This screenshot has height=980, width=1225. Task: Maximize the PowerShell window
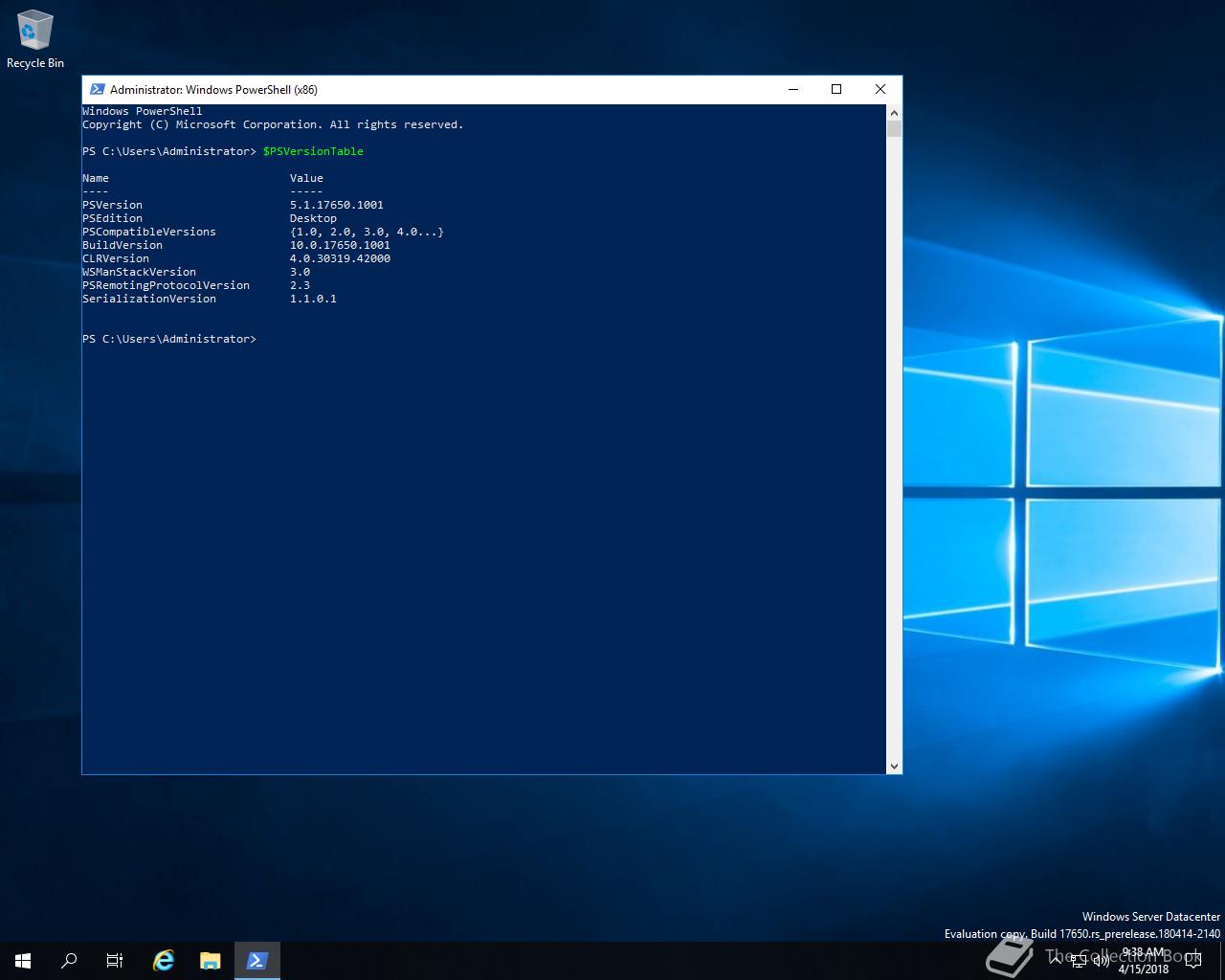click(x=836, y=89)
